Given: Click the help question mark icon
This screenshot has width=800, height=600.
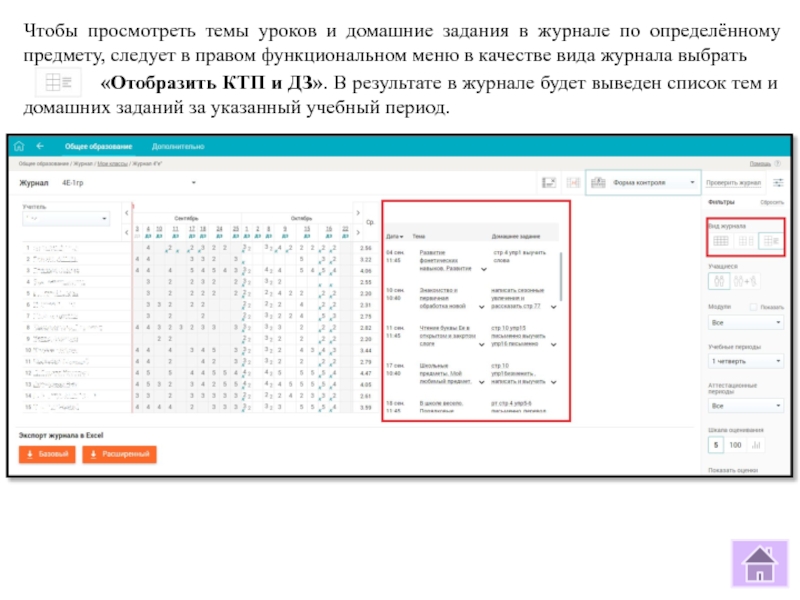Looking at the screenshot, I should point(778,164).
